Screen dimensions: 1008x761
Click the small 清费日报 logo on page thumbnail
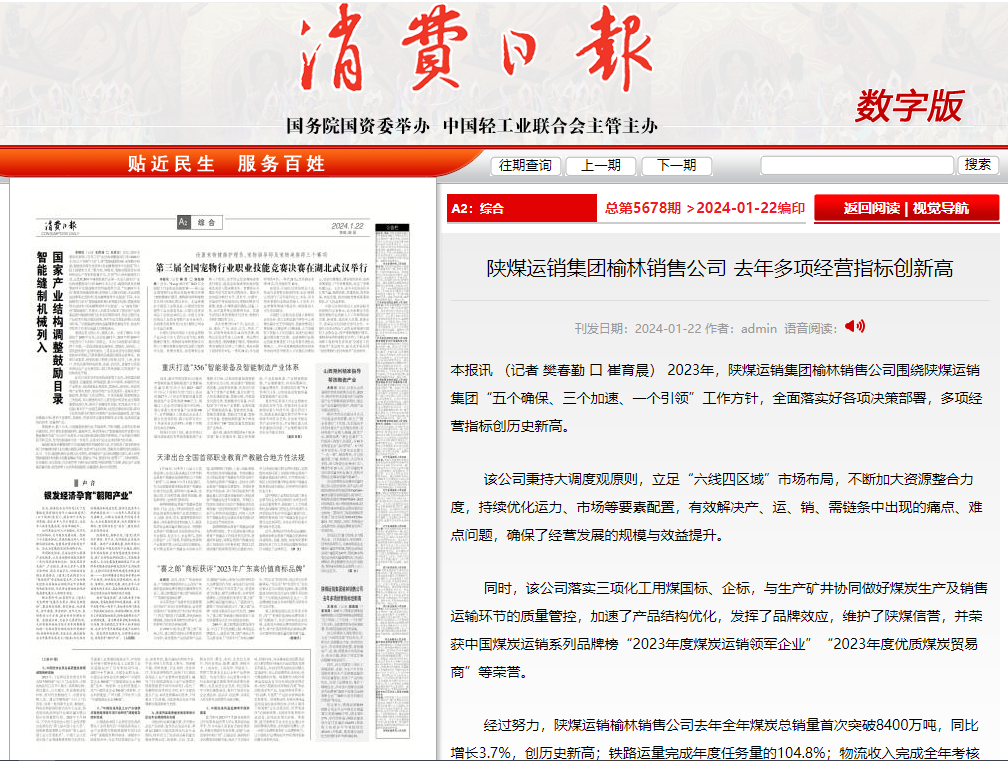click(x=60, y=226)
